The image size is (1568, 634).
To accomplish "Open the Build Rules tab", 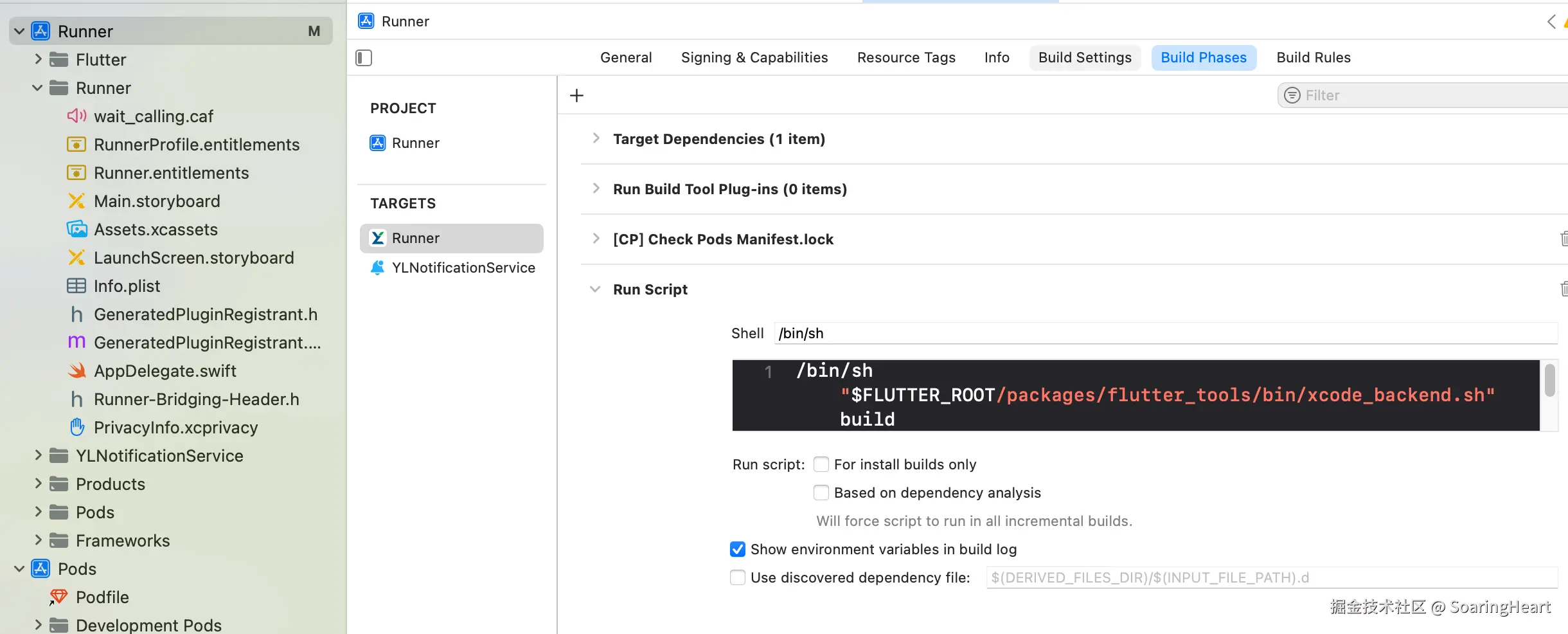I will 1314,58.
